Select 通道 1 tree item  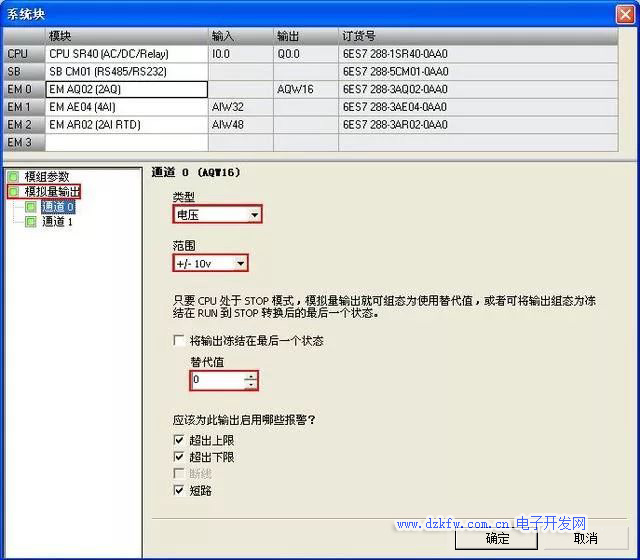57,222
